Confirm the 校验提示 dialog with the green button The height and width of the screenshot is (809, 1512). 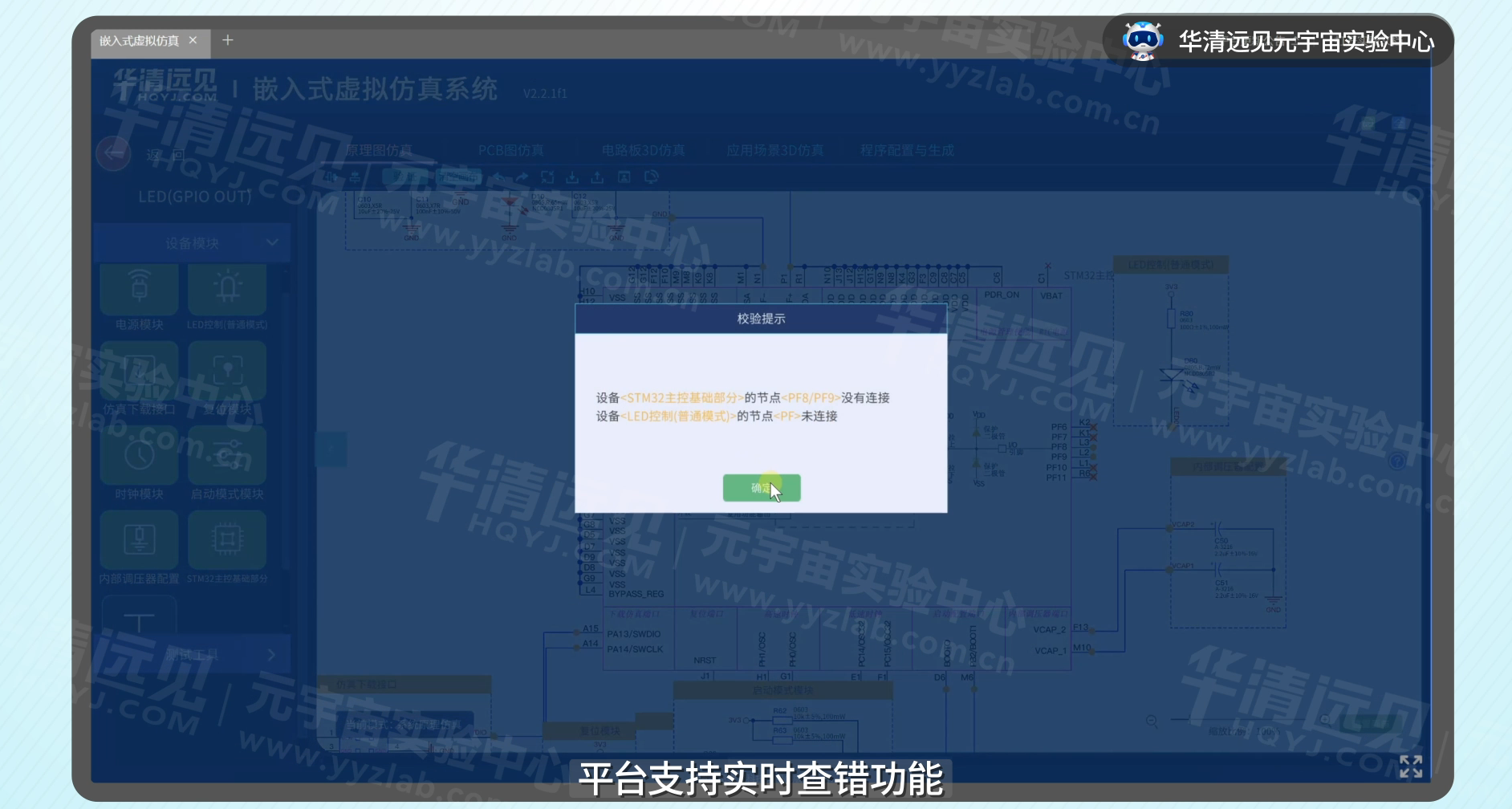coord(761,488)
